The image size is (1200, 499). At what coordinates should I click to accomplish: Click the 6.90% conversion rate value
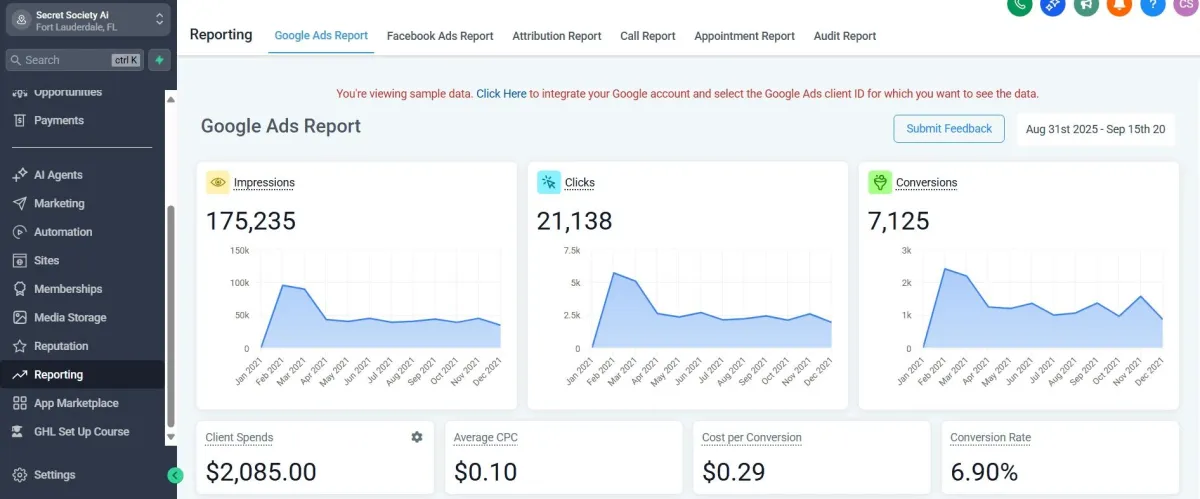pos(984,472)
